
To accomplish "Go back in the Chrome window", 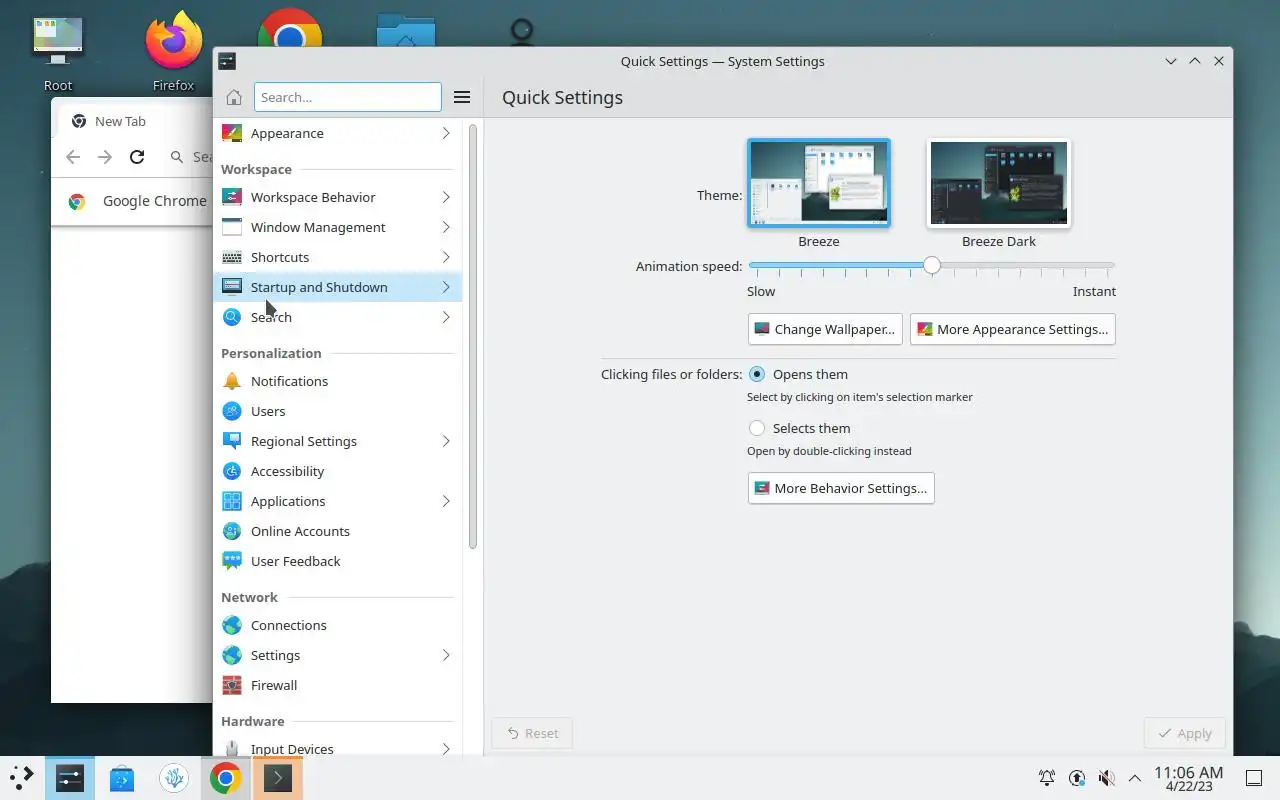I will point(73,157).
